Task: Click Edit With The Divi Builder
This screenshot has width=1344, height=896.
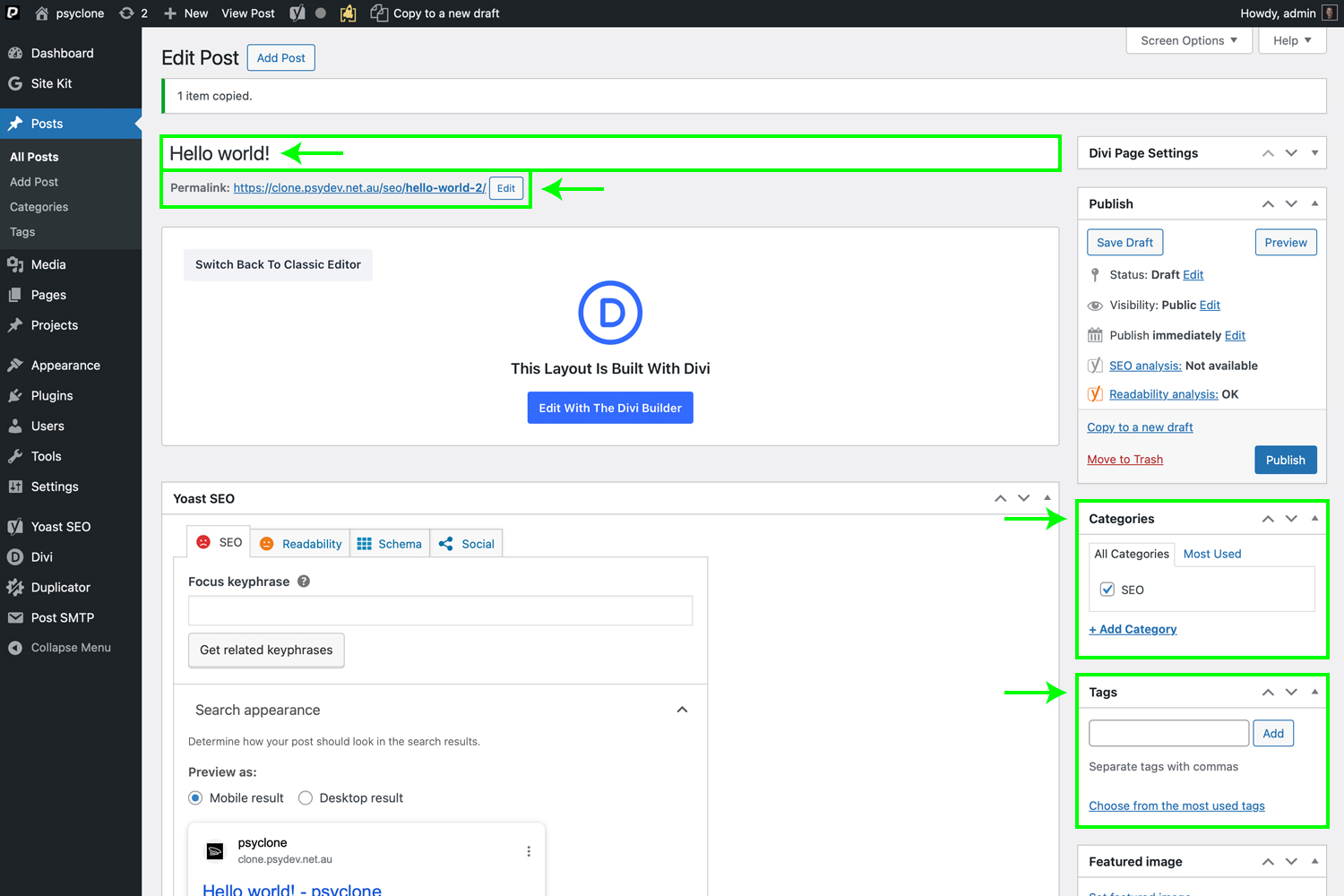Action: point(610,408)
